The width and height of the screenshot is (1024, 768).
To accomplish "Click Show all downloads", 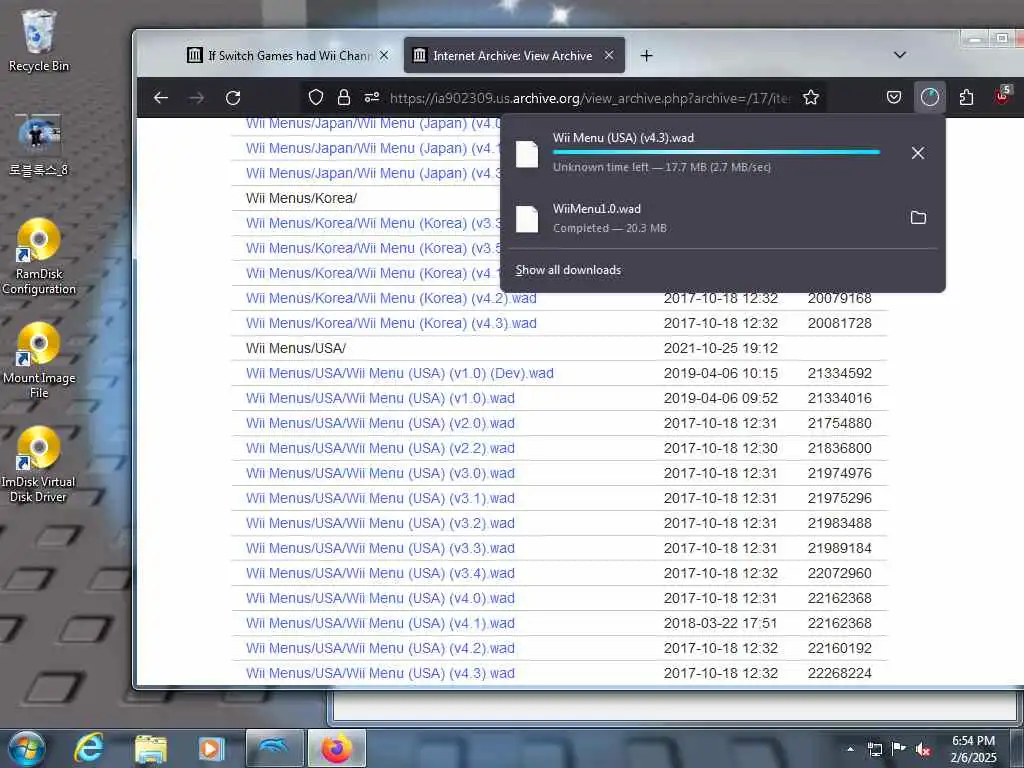I will click(x=568, y=270).
